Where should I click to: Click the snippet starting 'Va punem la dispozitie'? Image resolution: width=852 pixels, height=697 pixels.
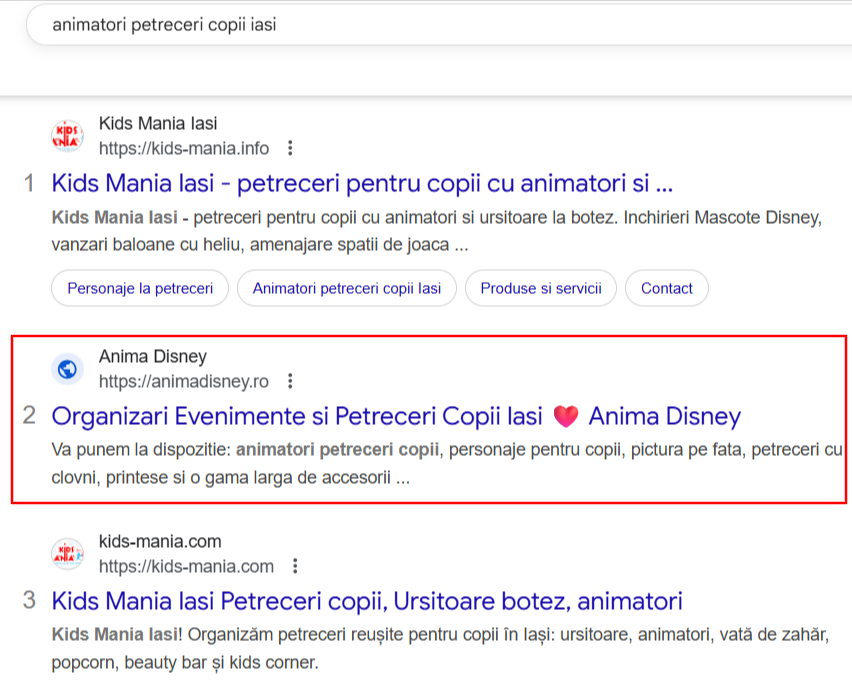[x=447, y=463]
